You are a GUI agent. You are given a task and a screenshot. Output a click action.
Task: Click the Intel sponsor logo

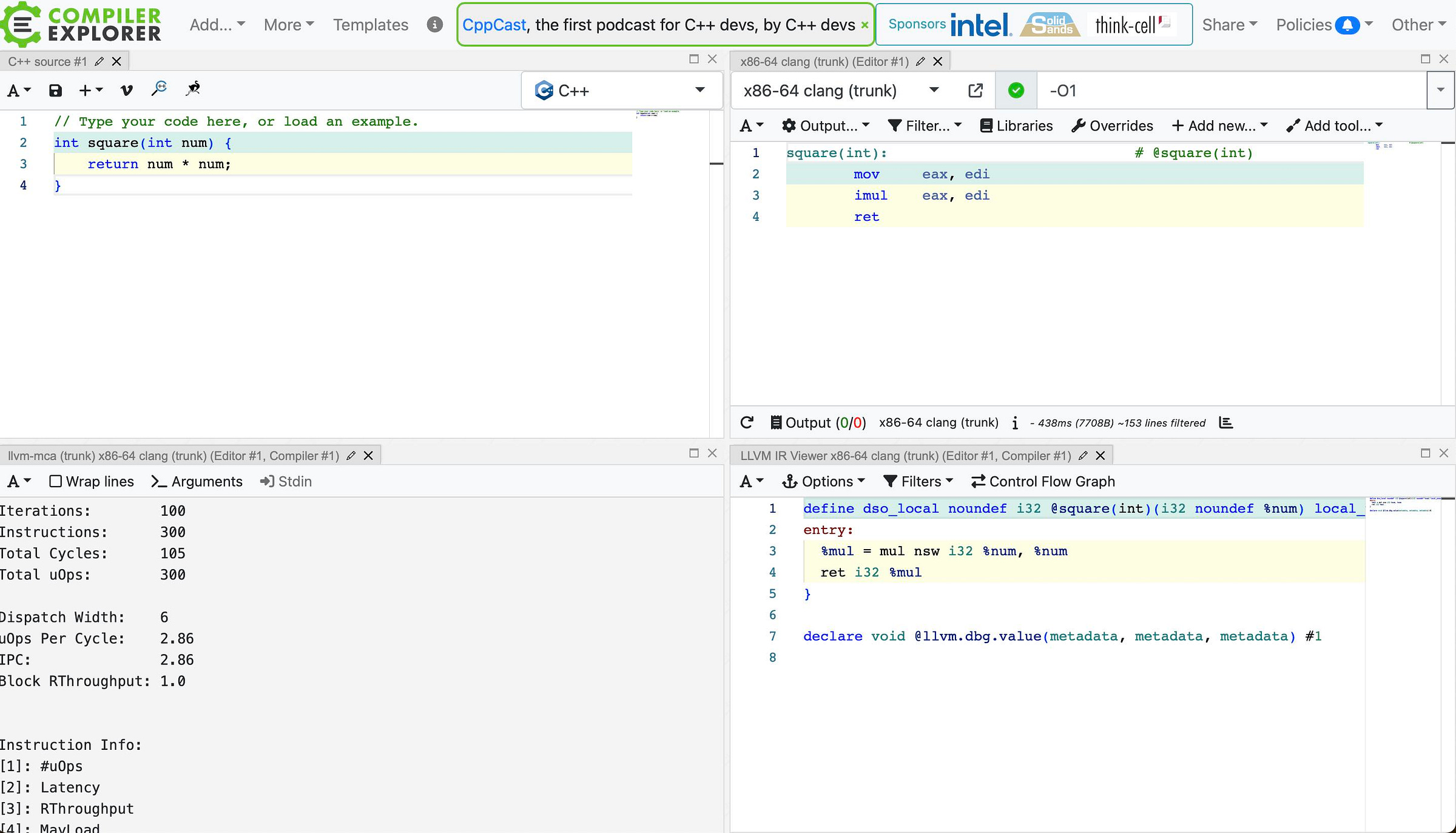(x=981, y=25)
